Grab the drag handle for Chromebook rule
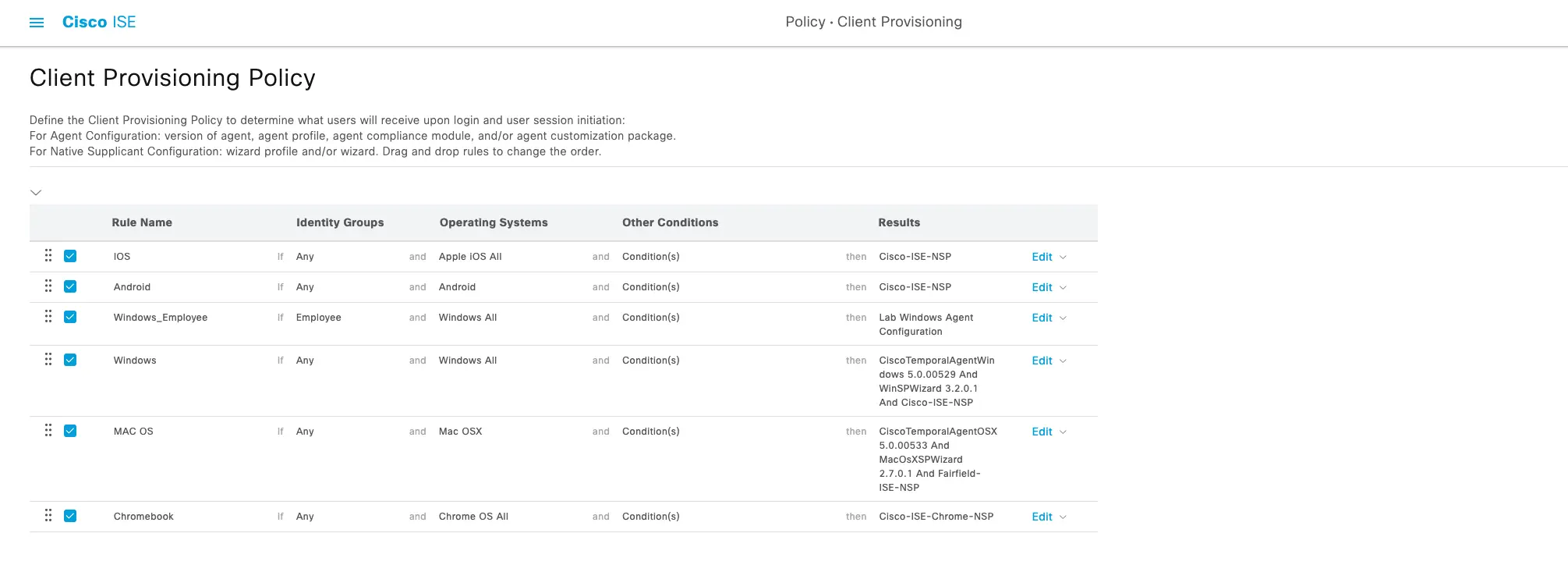The height and width of the screenshot is (565, 1568). pos(48,516)
